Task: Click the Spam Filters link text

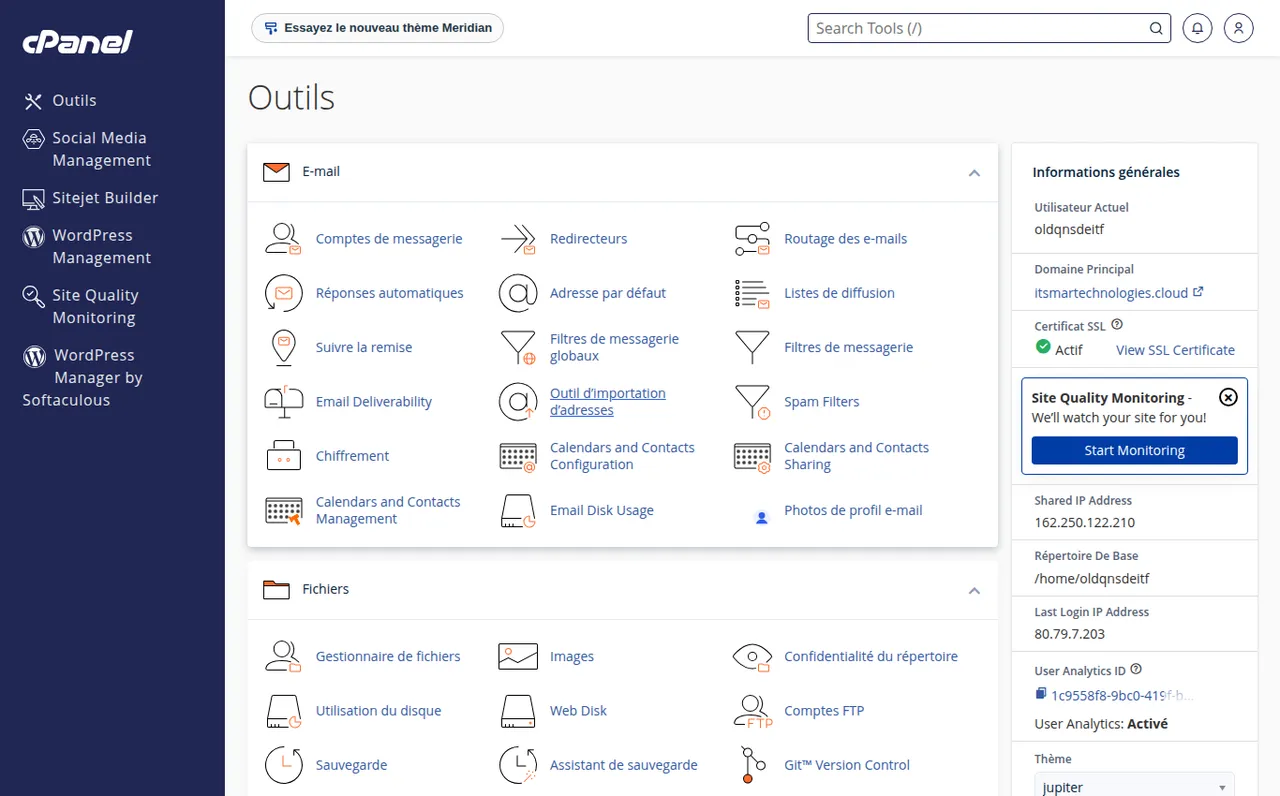Action: tap(822, 401)
